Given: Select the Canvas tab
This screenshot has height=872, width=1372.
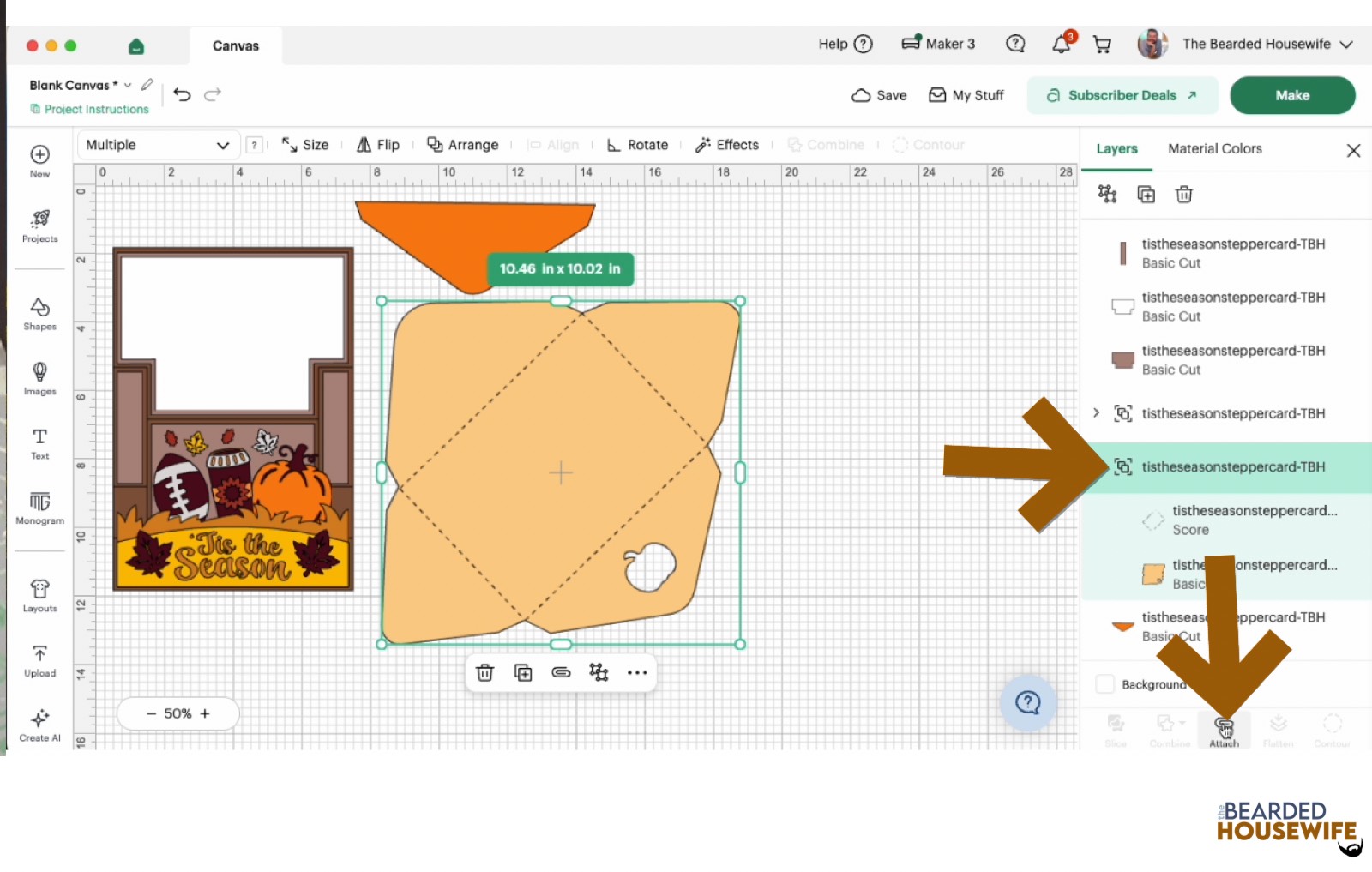Looking at the screenshot, I should (x=236, y=46).
